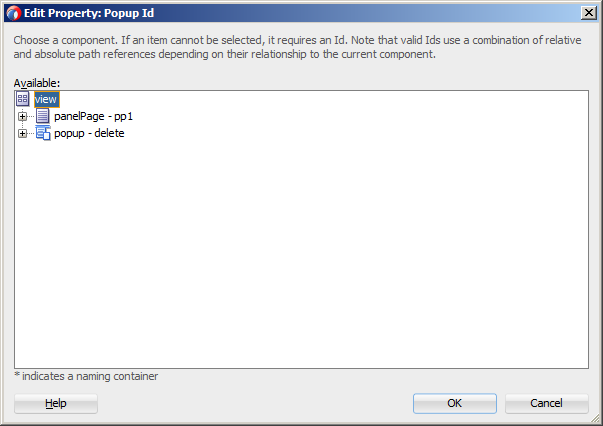Open the Help for this dialog
Viewport: 603px width, 426px height.
pos(56,404)
